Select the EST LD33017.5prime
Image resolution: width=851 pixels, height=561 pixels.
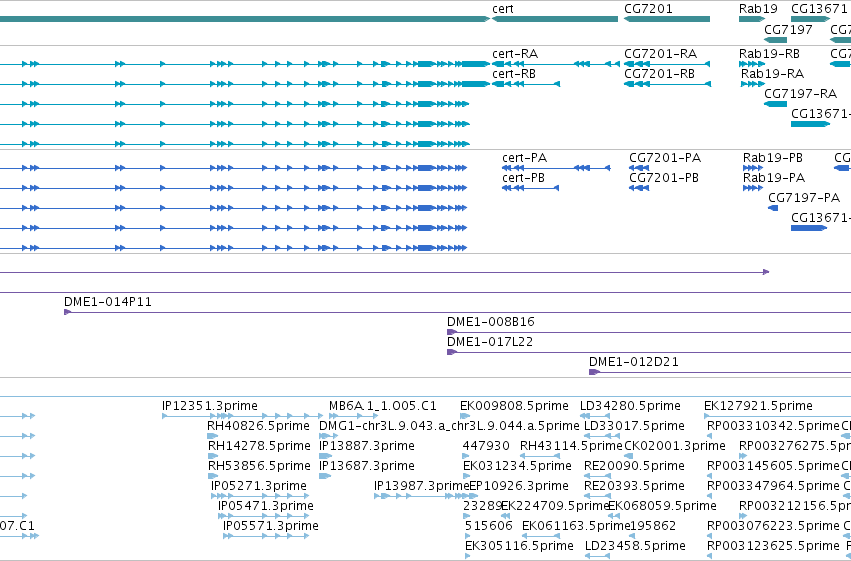point(634,426)
